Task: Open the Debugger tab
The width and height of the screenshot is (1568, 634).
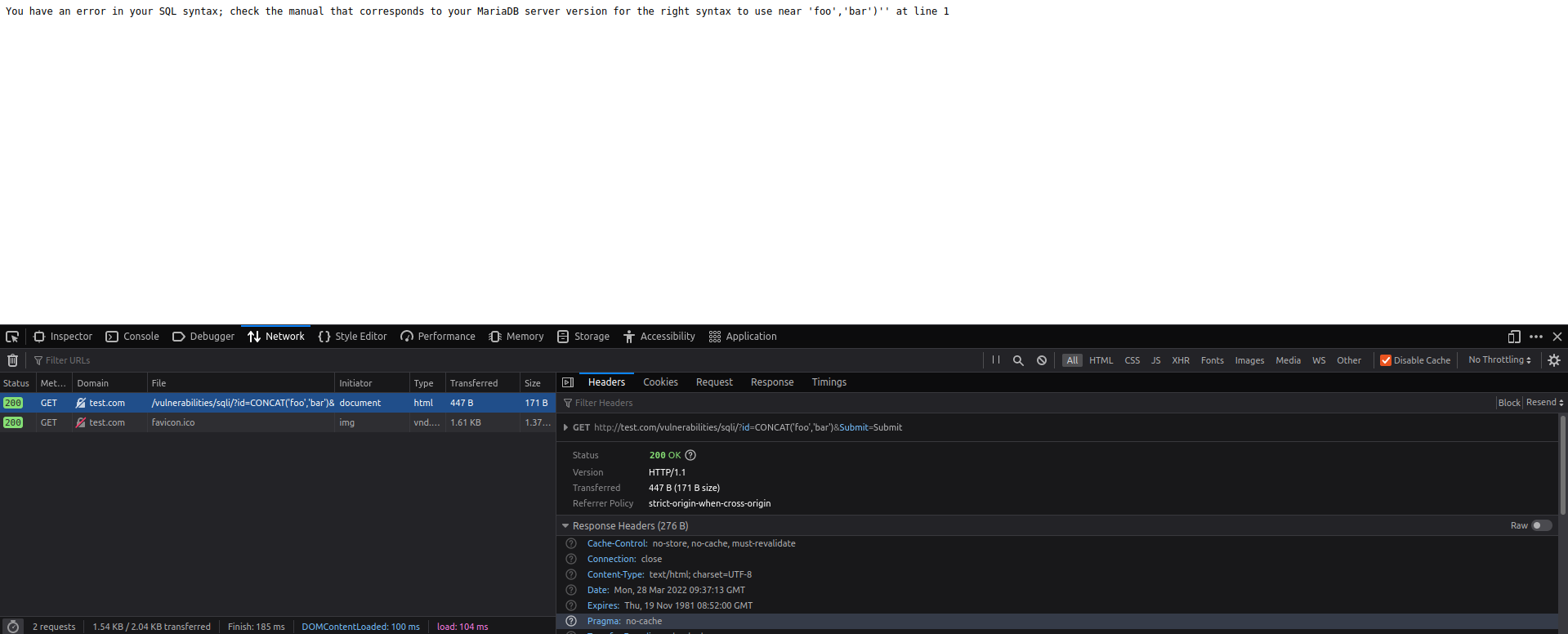Action: pyautogui.click(x=203, y=337)
